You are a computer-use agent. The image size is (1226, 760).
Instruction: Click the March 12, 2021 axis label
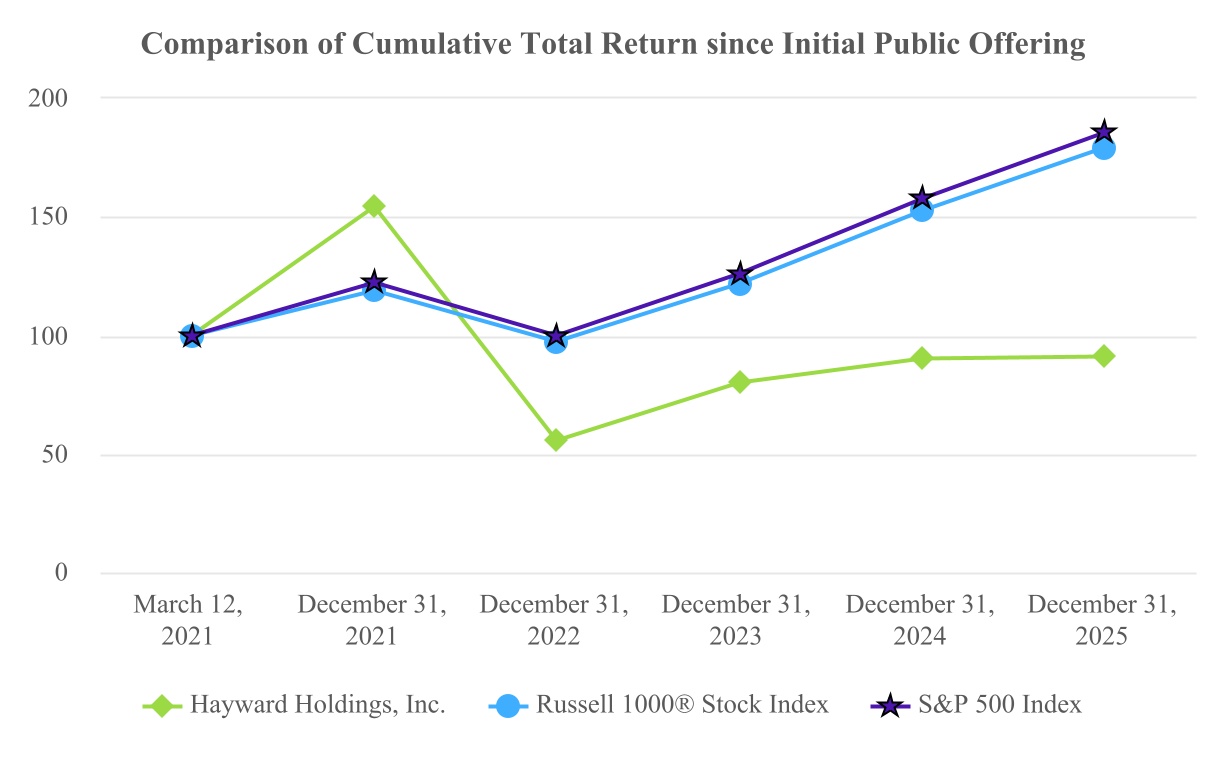(190, 621)
